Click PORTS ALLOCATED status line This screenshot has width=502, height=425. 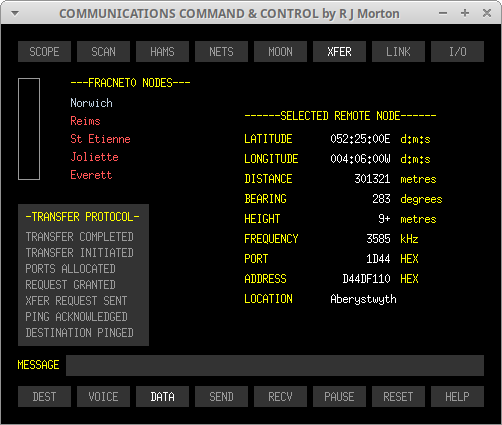[71, 269]
